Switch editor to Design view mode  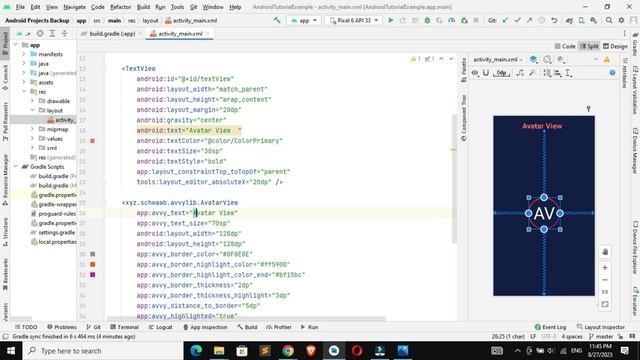pyautogui.click(x=615, y=46)
